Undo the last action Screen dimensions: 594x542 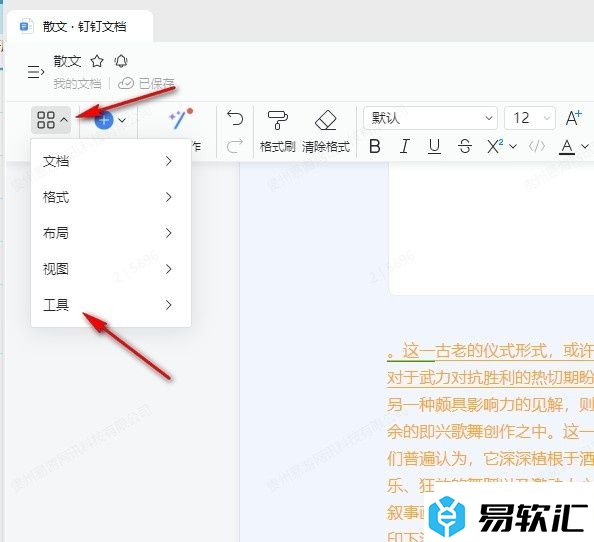coord(235,118)
